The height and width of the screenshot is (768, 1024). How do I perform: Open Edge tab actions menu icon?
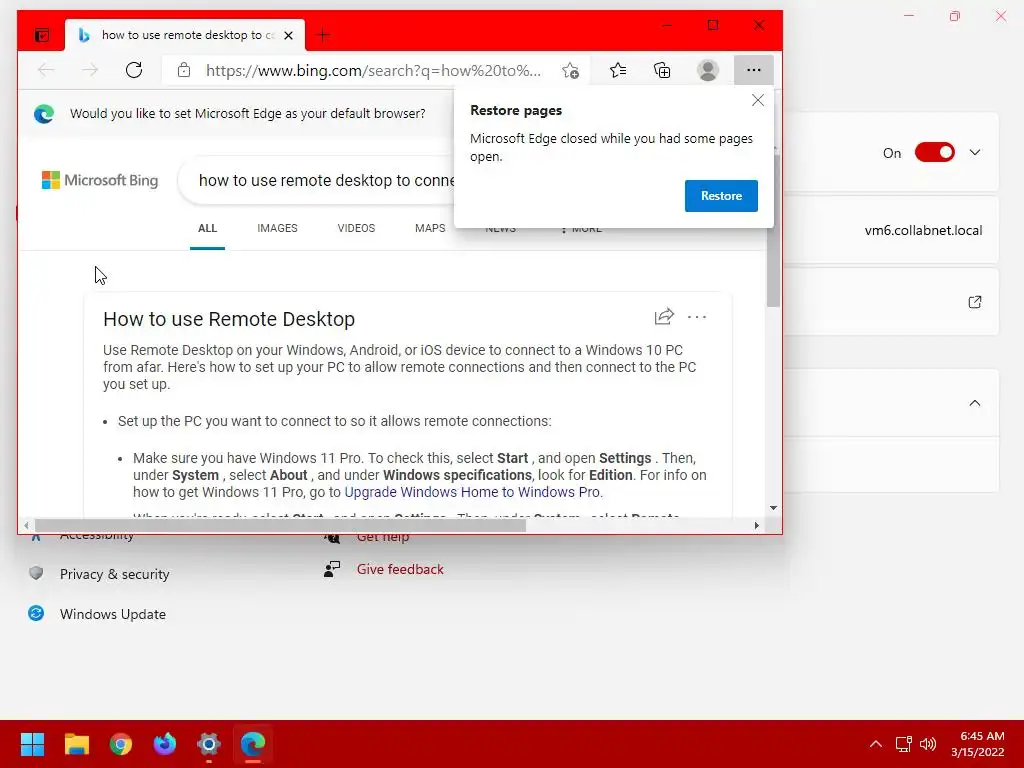pos(42,35)
